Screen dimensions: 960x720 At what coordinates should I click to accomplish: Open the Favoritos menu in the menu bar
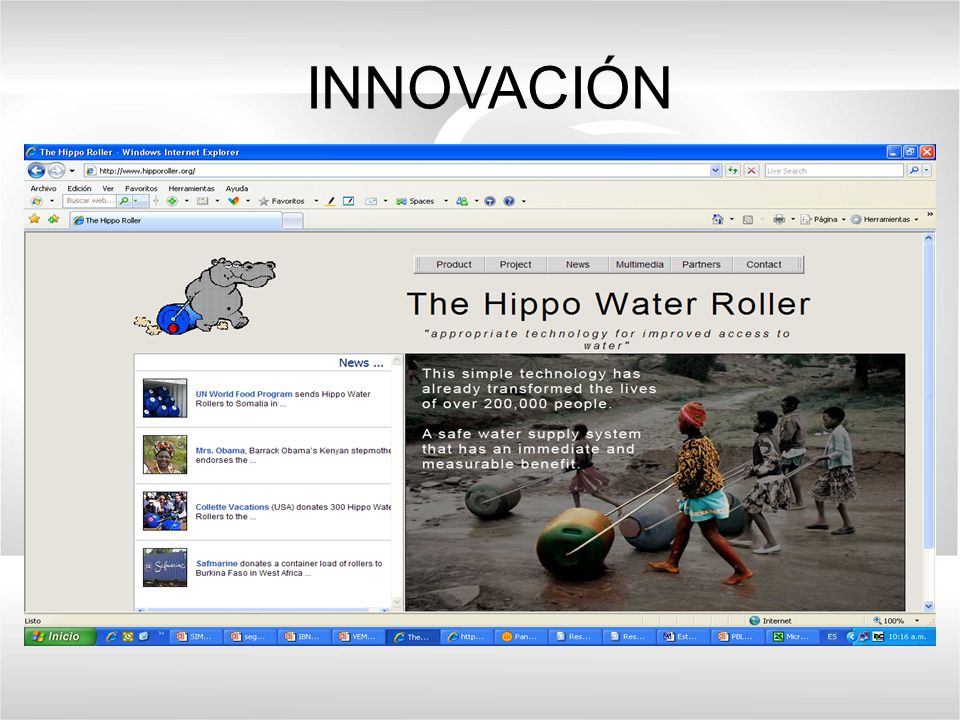(141, 189)
